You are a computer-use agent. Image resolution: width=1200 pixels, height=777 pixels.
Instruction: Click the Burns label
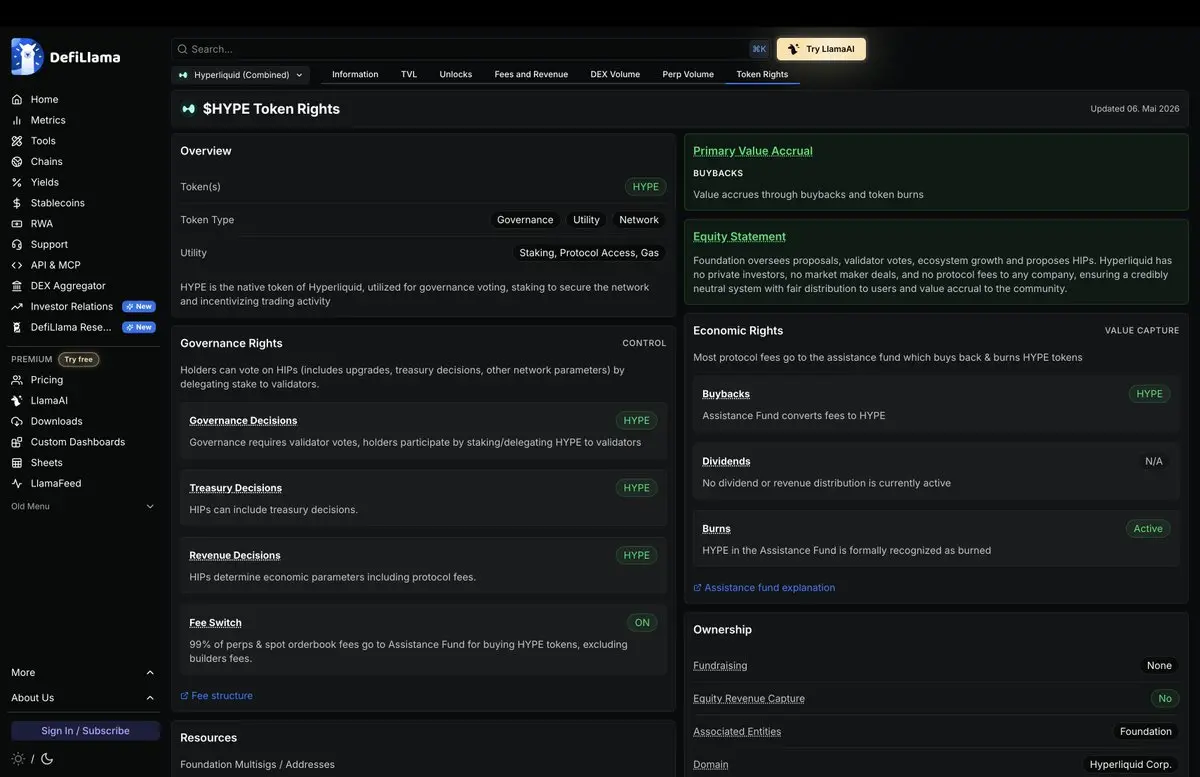[716, 529]
